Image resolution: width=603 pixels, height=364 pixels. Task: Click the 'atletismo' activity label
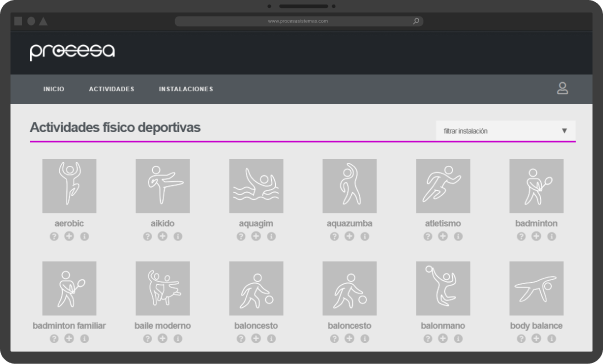pos(443,223)
